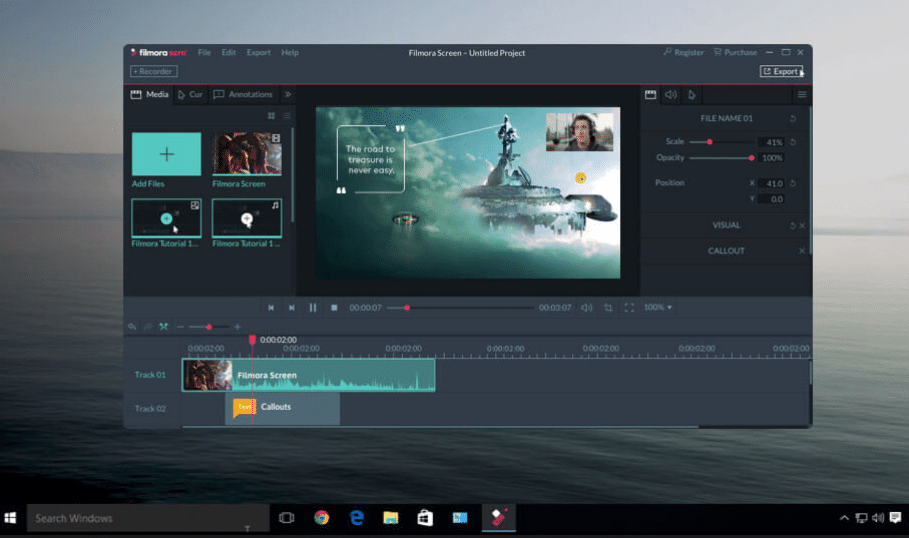Adjust the timeline zoom slider
This screenshot has height=538, width=909.
coord(208,327)
